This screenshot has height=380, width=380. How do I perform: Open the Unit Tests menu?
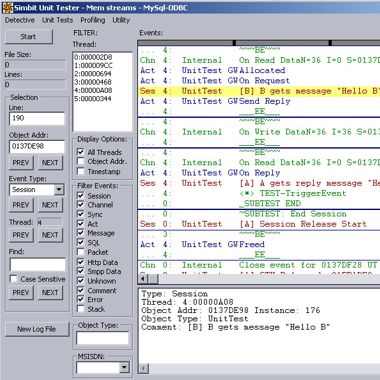point(57,20)
